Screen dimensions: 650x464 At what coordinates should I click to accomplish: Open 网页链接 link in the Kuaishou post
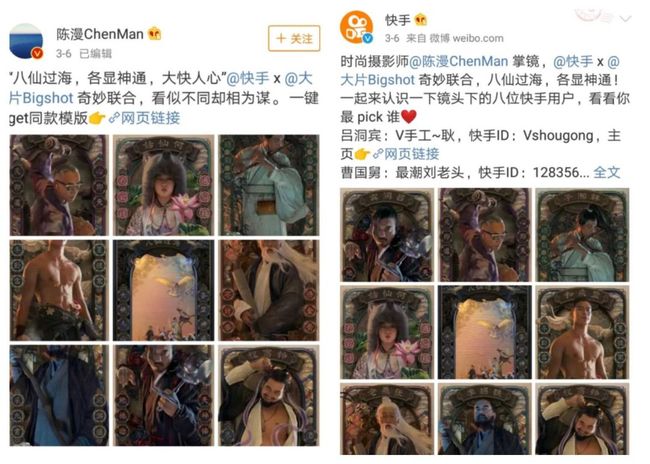click(x=406, y=154)
